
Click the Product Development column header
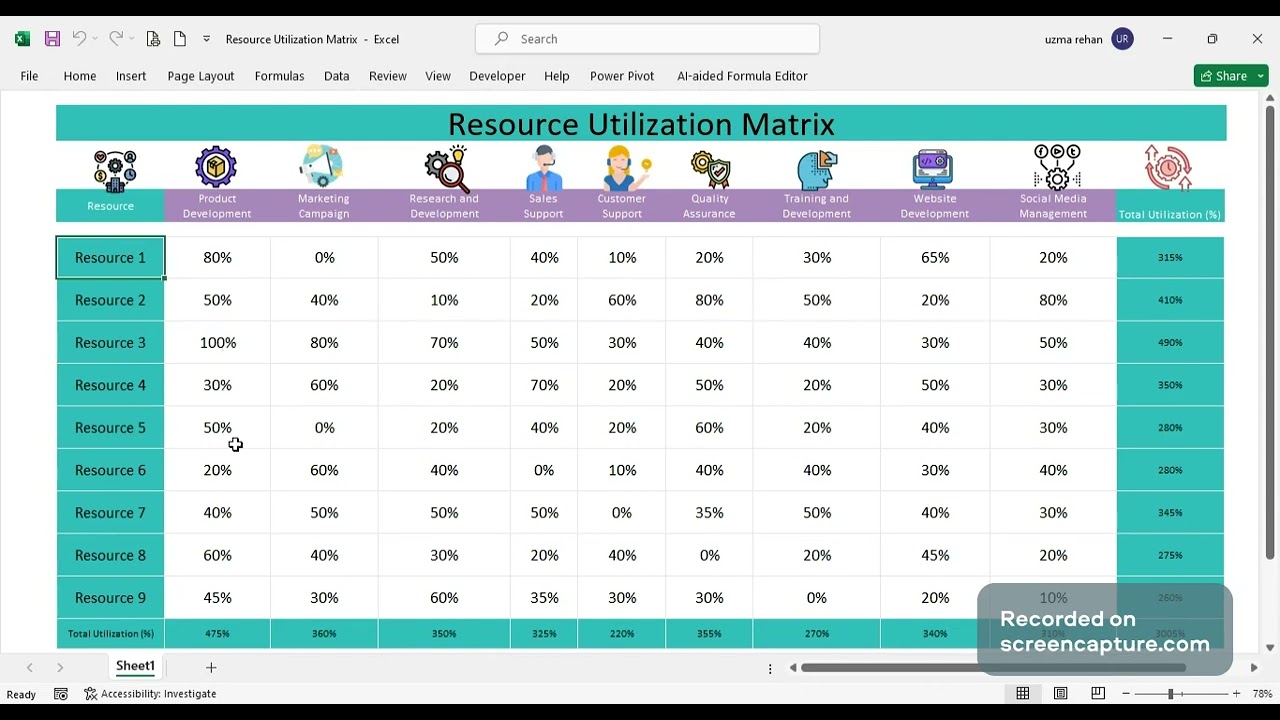coord(217,206)
